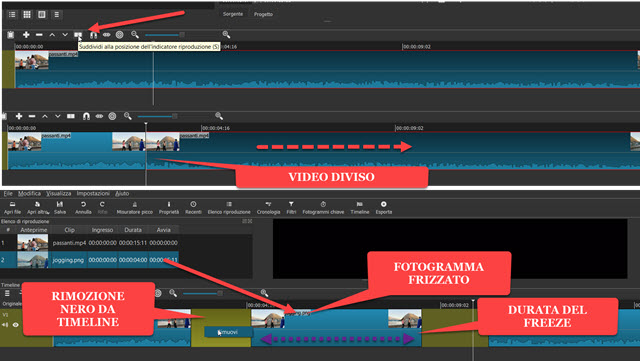Screen dimensions: 640x361
Task: Click zoom-out magnifier above the jogging.png timeline
Action: click(x=173, y=293)
